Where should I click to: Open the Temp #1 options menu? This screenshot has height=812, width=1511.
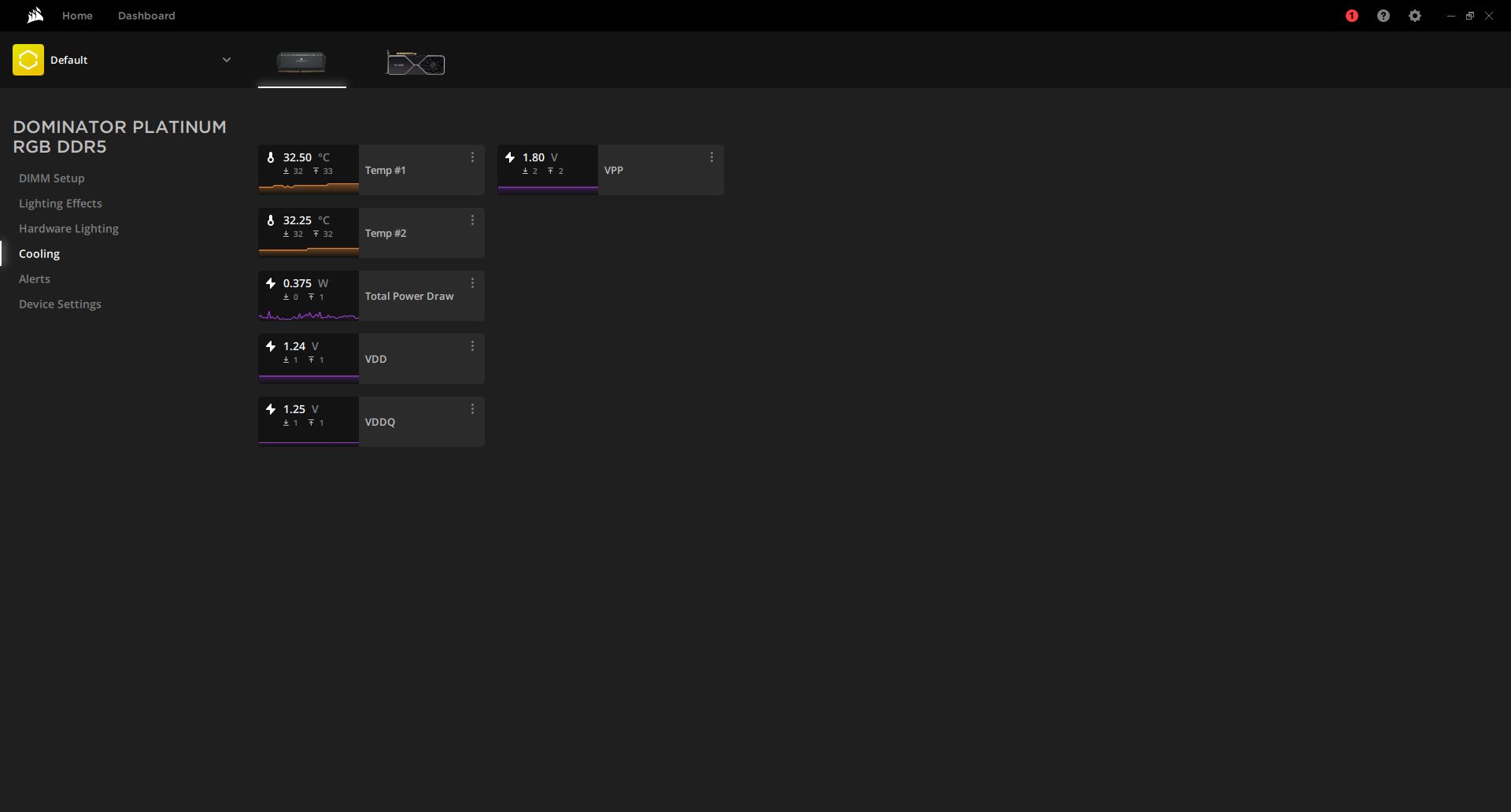coord(472,157)
